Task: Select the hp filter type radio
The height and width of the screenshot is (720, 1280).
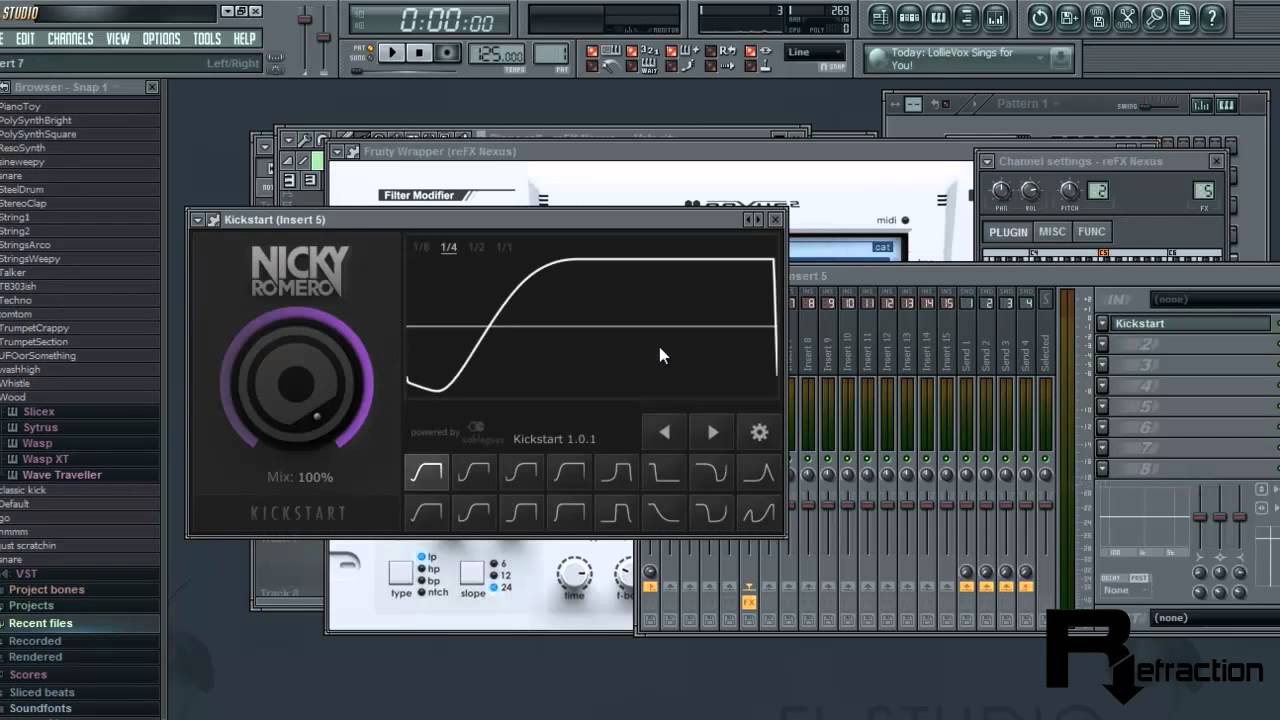Action: coord(421,569)
